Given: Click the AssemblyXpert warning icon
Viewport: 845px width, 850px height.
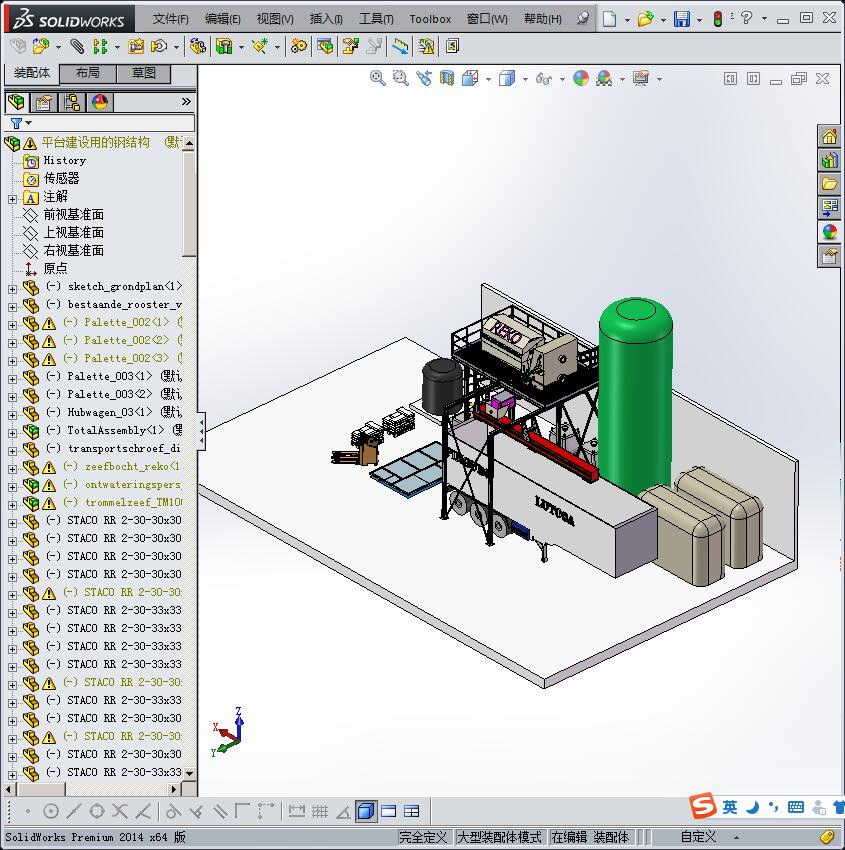Looking at the screenshot, I should point(427,47).
